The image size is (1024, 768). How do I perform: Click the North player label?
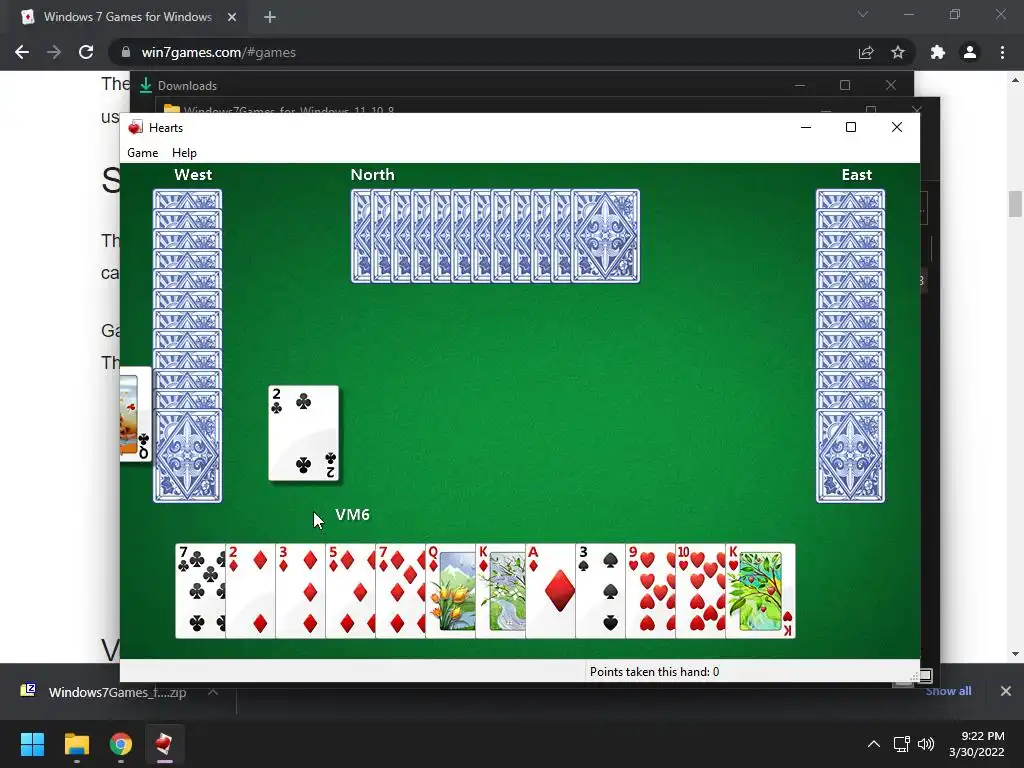point(372,174)
